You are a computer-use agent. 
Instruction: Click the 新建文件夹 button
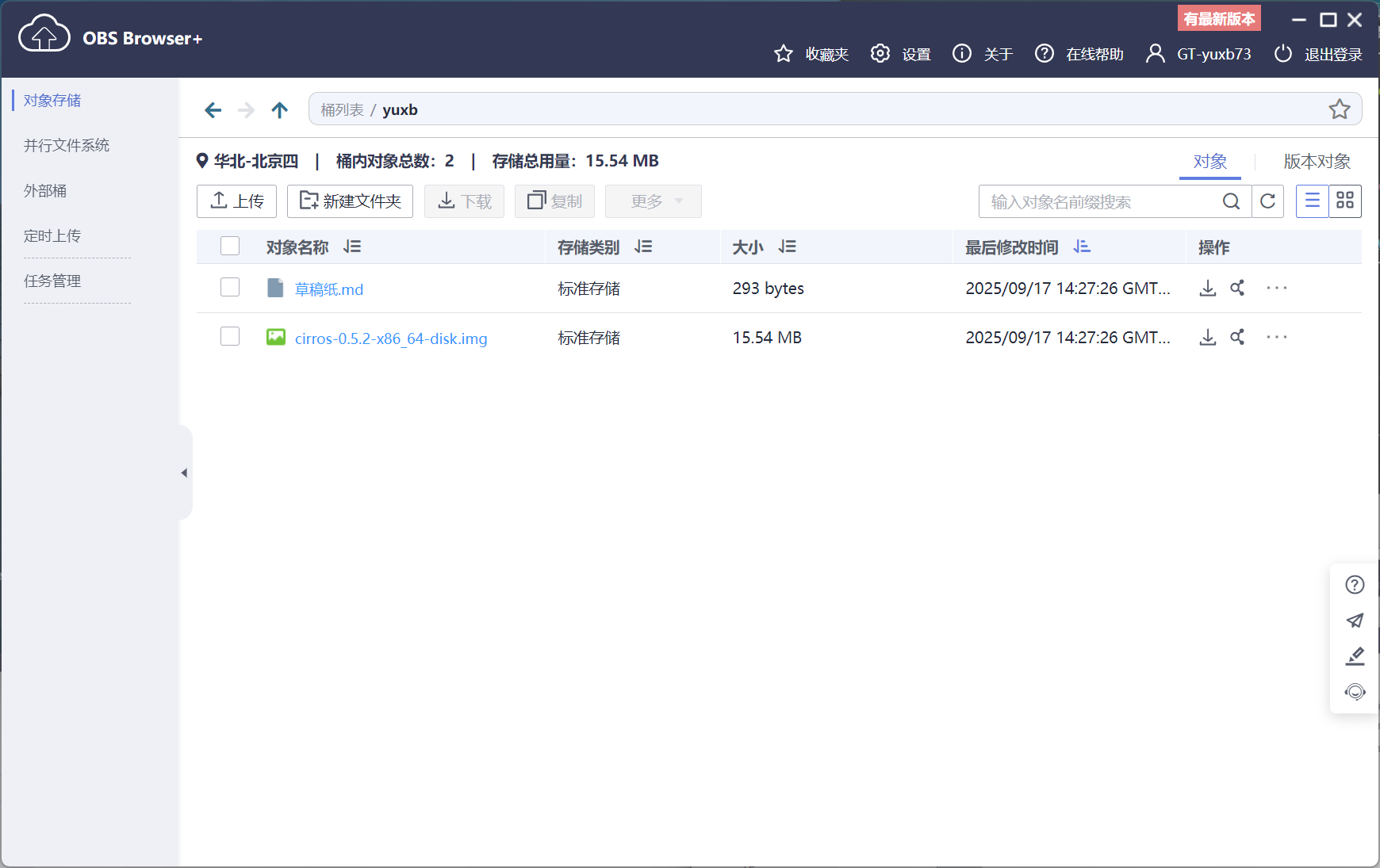[x=350, y=201]
